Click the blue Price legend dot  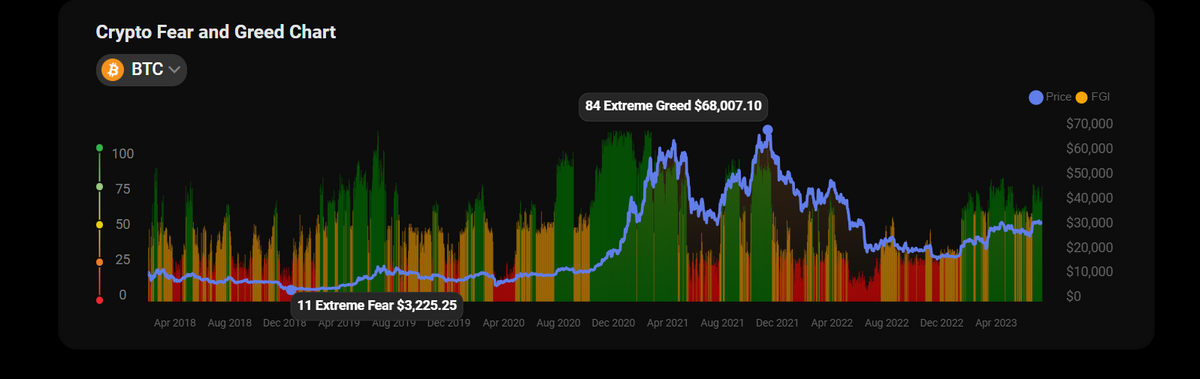point(1036,97)
